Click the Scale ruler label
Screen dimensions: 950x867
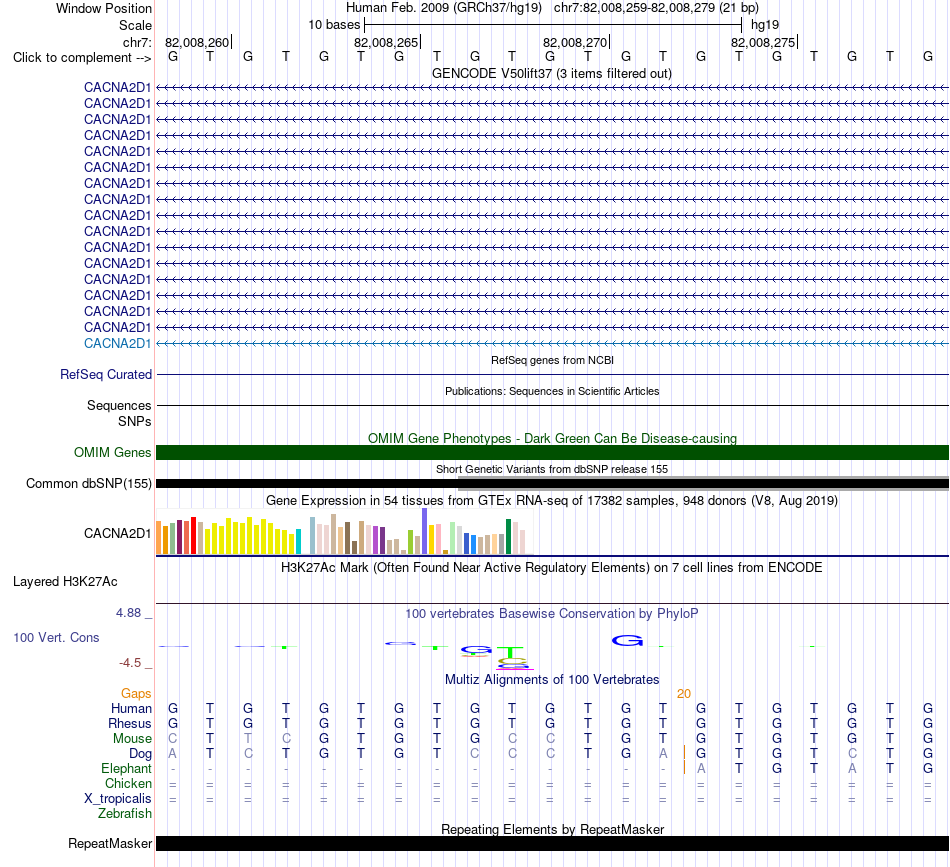[135, 25]
